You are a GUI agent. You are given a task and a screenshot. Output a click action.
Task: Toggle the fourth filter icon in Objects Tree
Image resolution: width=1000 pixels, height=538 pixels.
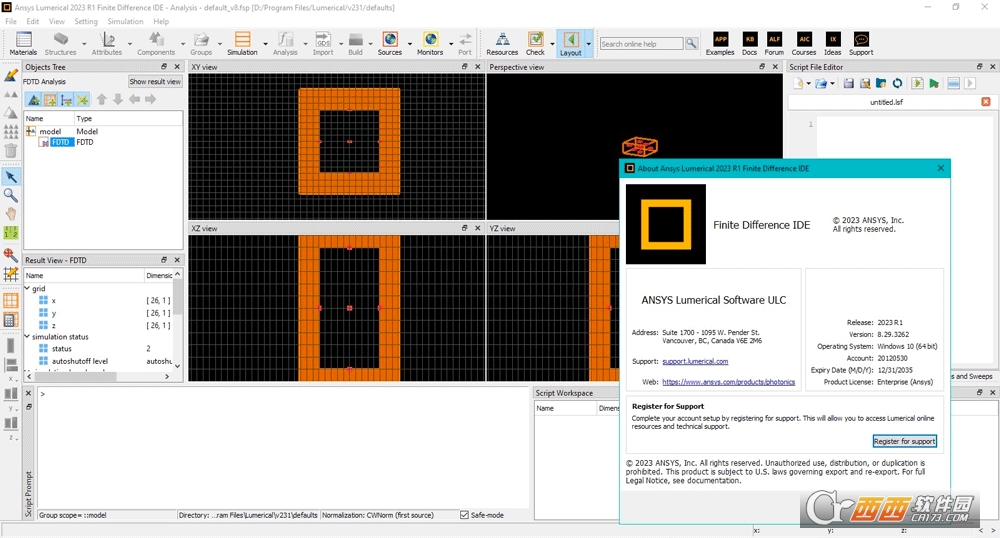coord(82,99)
